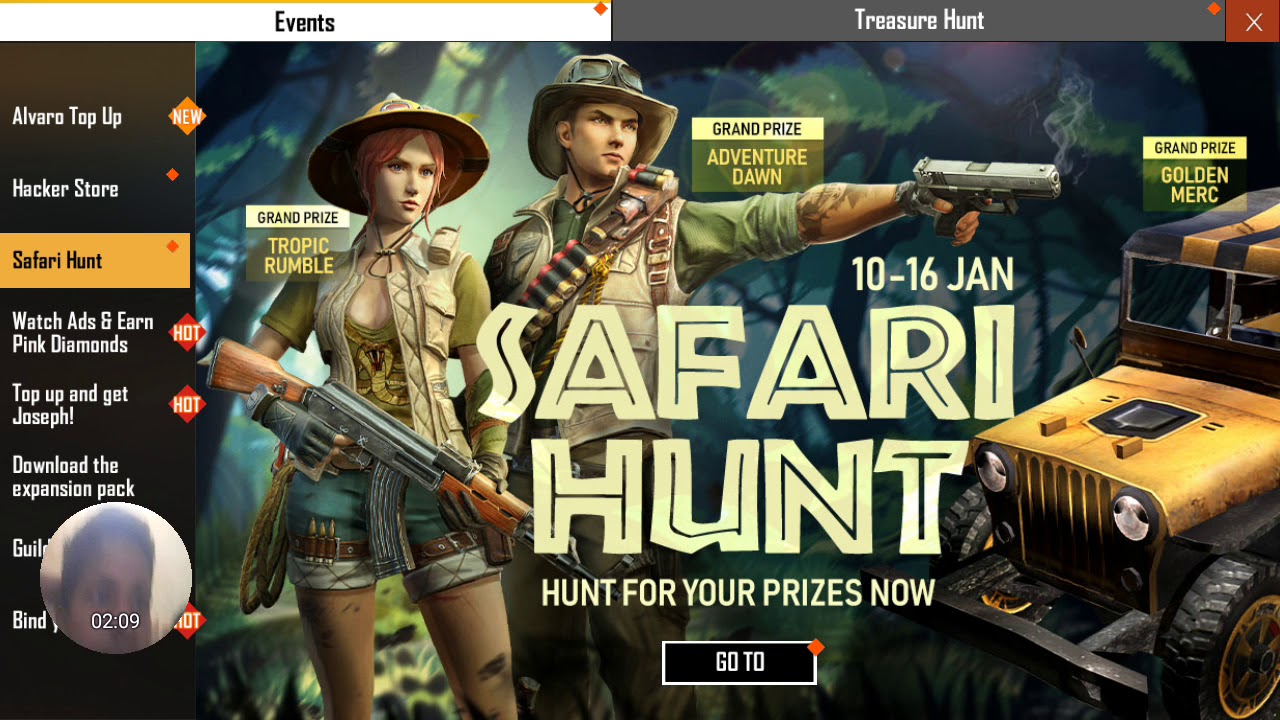Close the events window with X
The width and height of the screenshot is (1280, 720).
tap(1253, 22)
